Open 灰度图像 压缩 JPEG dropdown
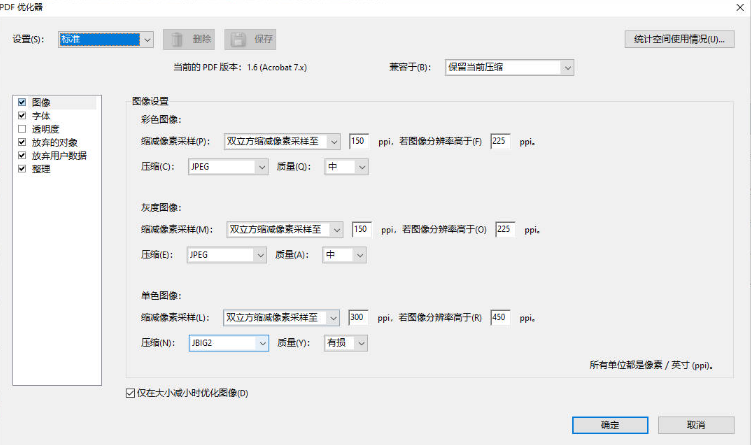The width and height of the screenshot is (751, 445). tap(227, 255)
